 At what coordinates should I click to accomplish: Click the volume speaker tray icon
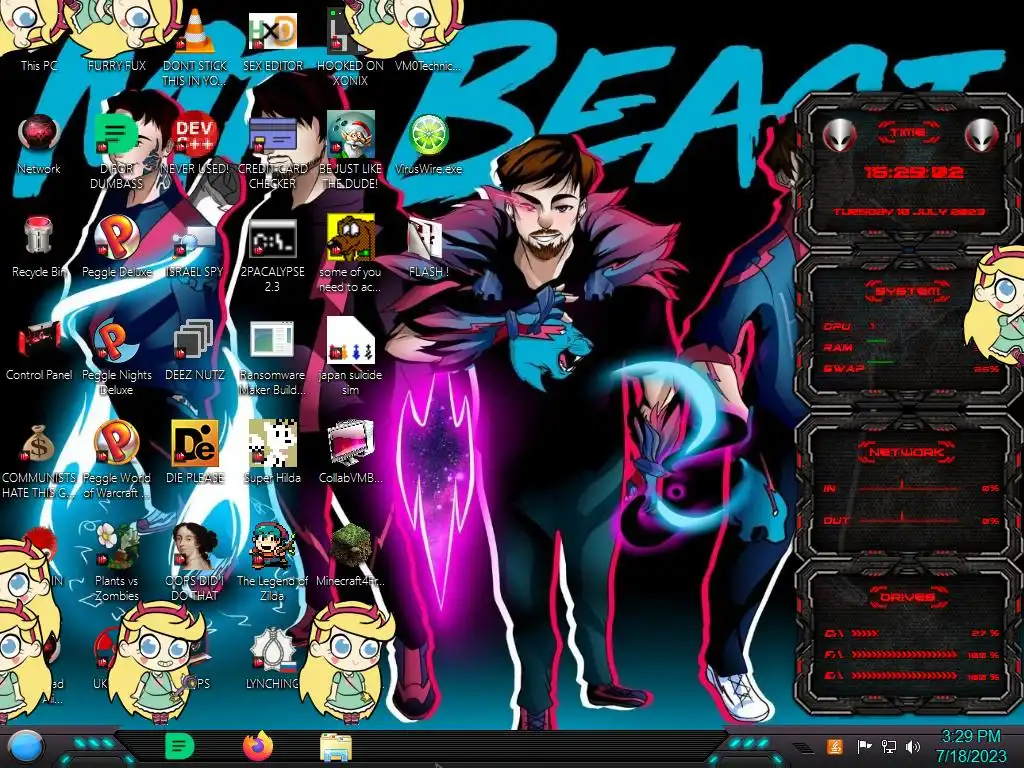(913, 747)
